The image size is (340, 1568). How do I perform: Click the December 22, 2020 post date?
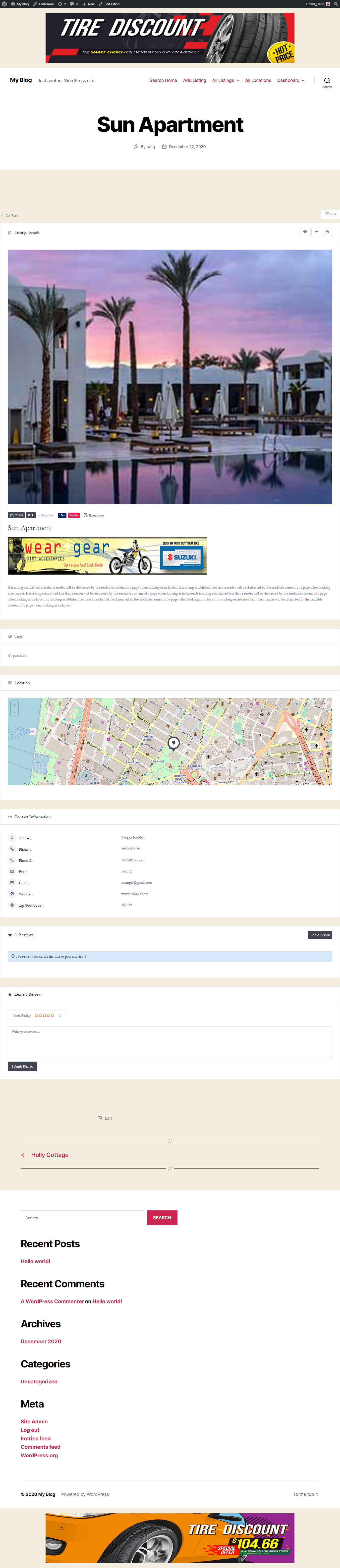click(187, 147)
